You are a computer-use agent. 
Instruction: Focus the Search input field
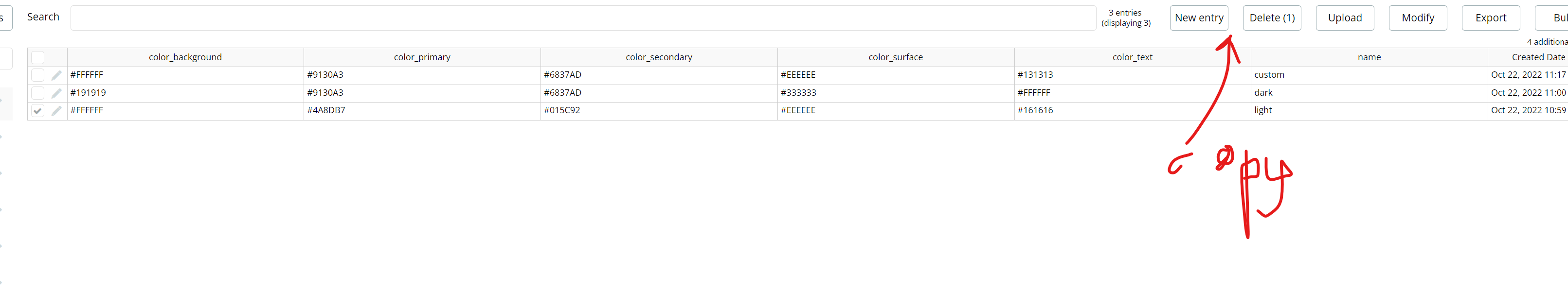click(582, 18)
